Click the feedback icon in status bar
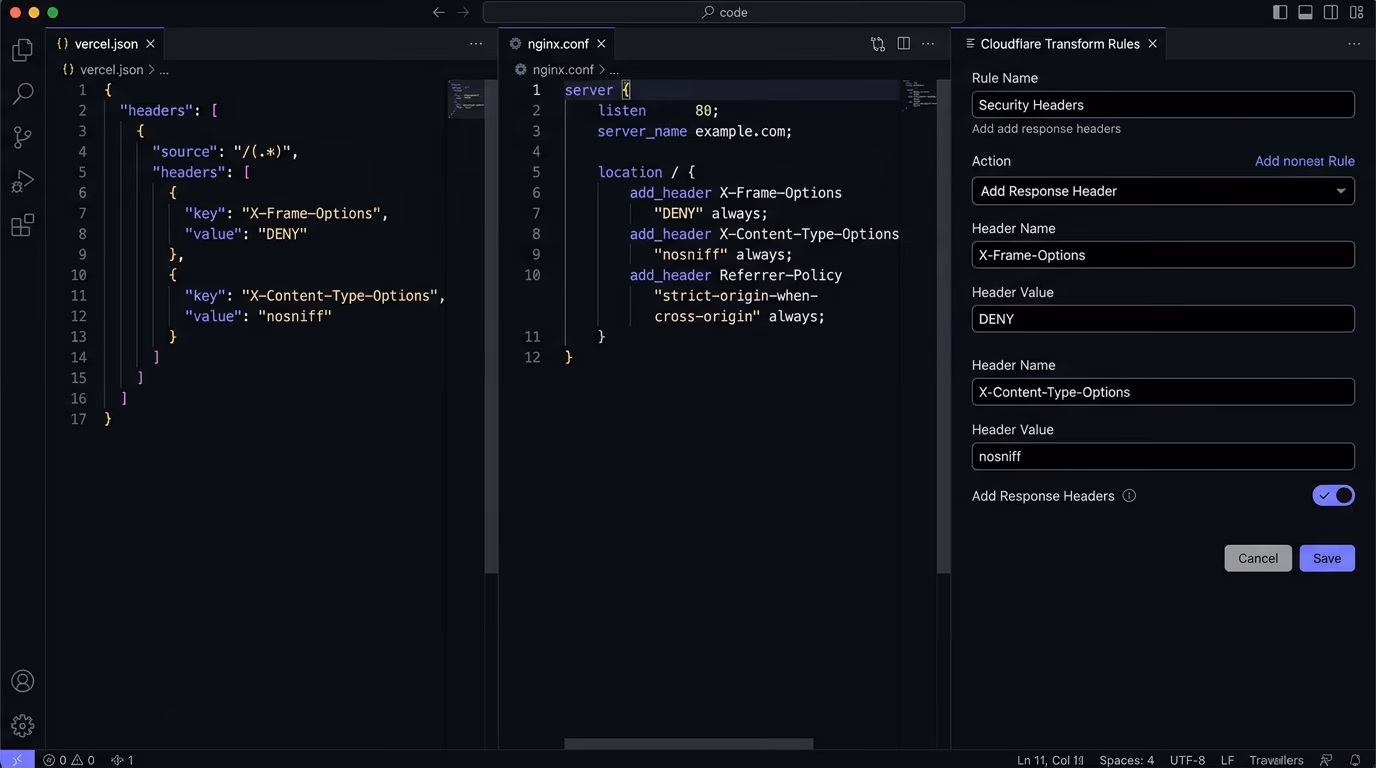The width and height of the screenshot is (1376, 768). [1326, 760]
